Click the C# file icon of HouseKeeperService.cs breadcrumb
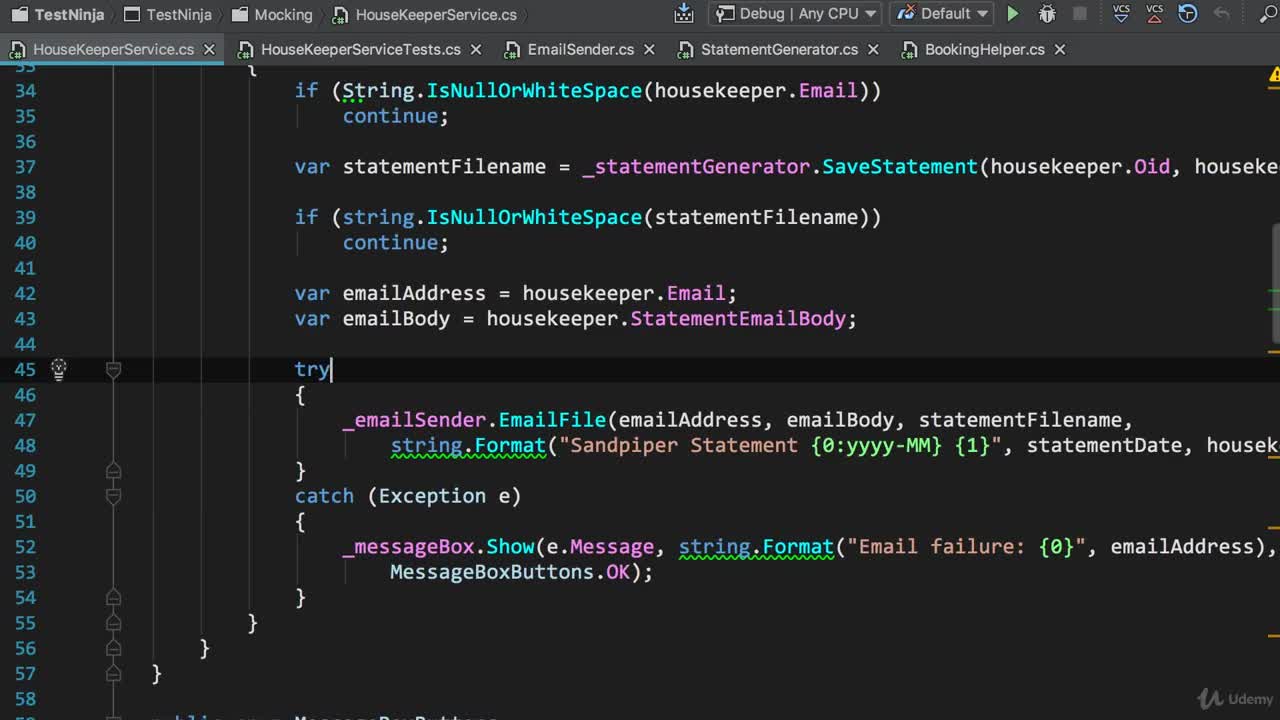This screenshot has height=720, width=1280. 341,14
